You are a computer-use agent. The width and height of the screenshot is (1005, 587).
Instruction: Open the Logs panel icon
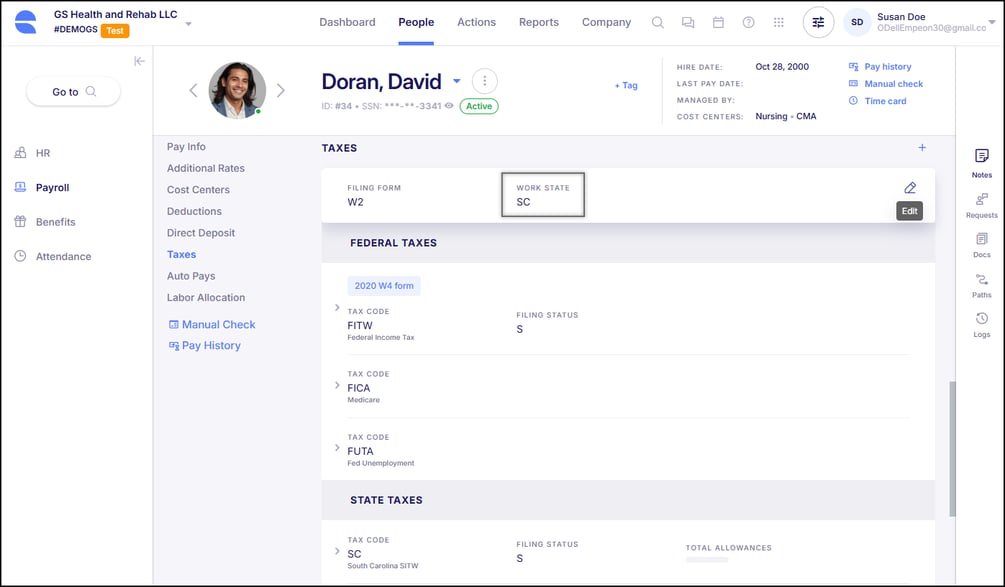(x=981, y=319)
